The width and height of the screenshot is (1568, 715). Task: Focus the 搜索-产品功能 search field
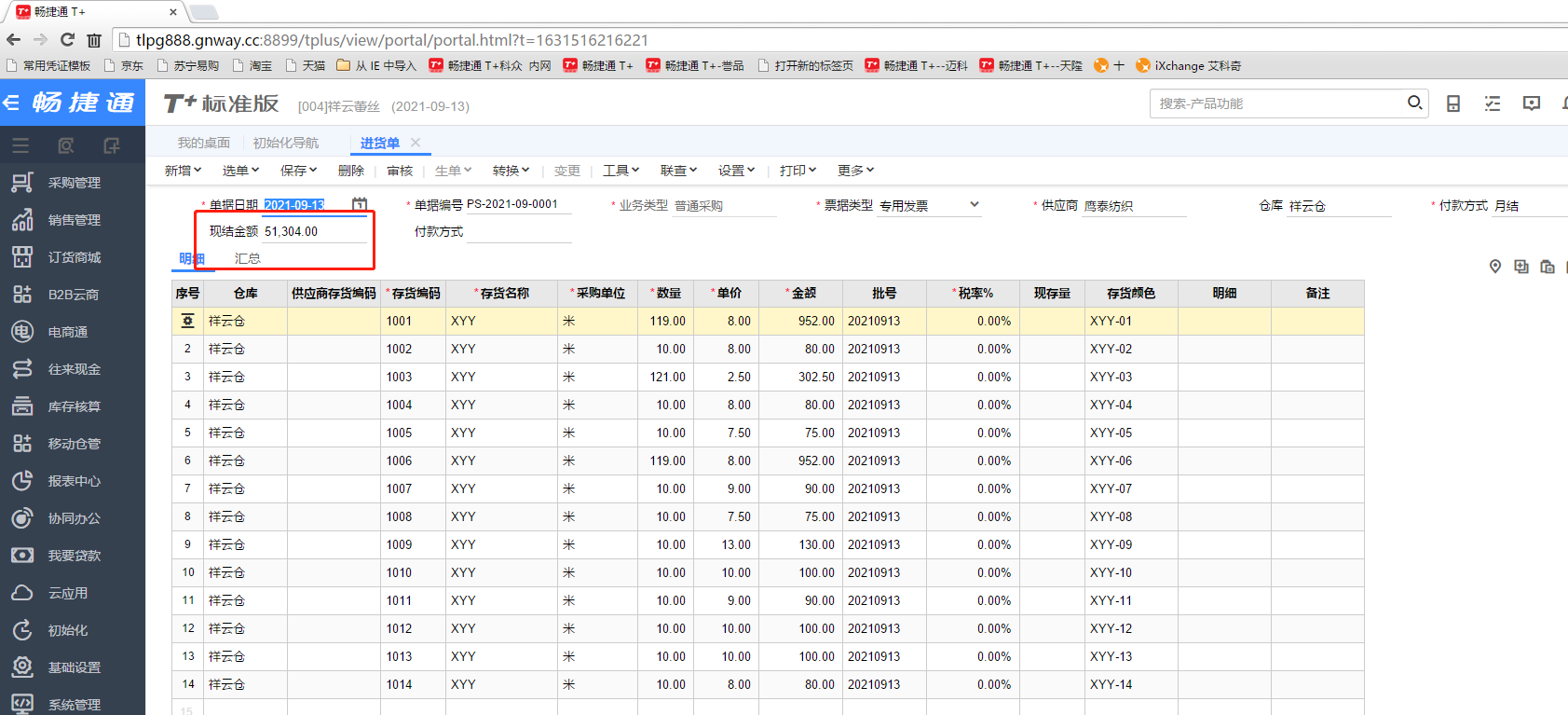tap(1279, 103)
